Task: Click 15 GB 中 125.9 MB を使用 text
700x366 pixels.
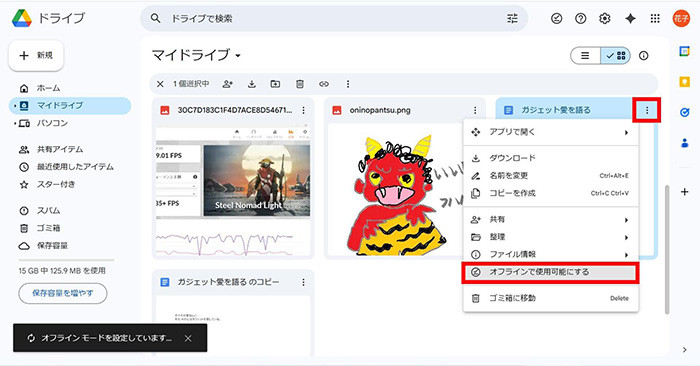Action: tap(62, 271)
